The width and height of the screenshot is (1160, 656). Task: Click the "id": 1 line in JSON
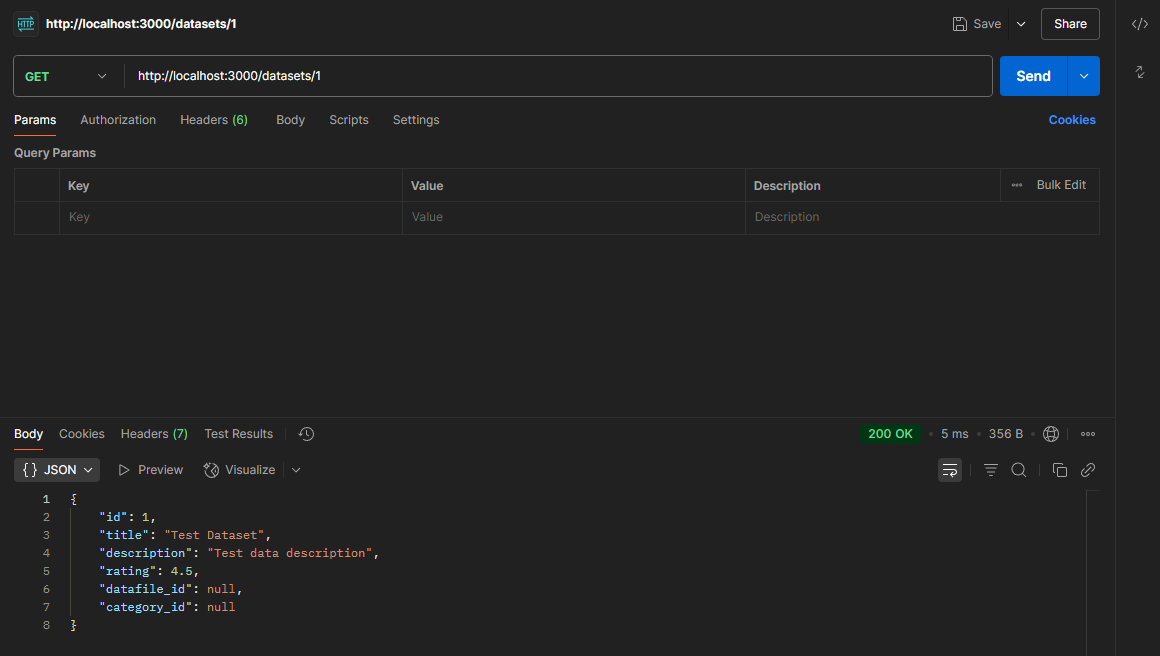point(127,517)
